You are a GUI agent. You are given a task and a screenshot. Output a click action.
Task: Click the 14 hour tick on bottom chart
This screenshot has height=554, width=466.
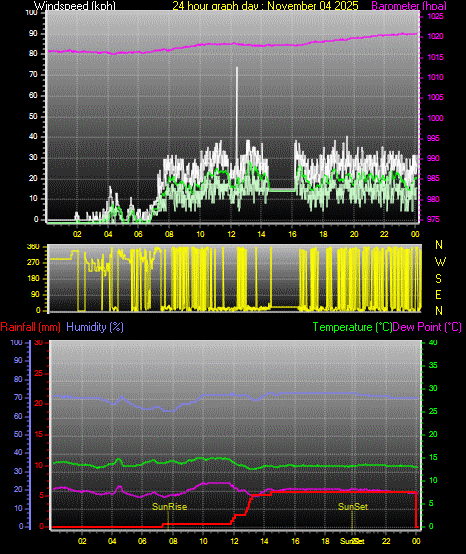pyautogui.click(x=265, y=541)
